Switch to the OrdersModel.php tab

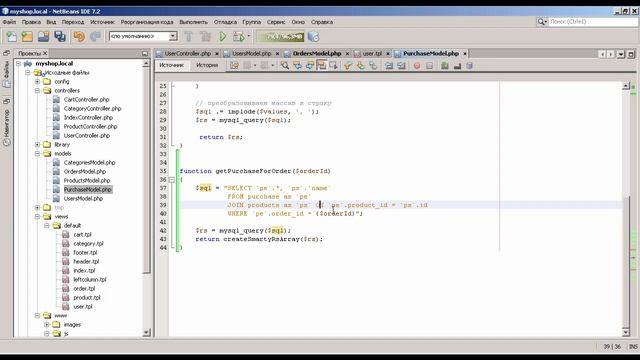click(x=317, y=53)
